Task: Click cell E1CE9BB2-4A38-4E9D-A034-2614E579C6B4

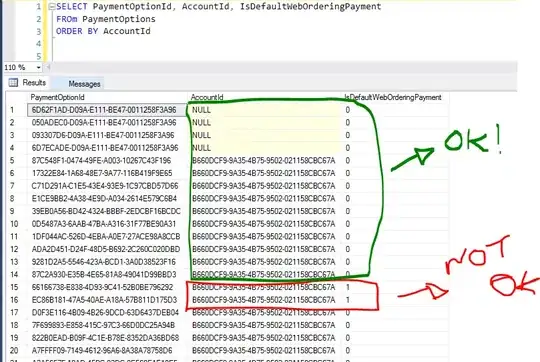Action: (x=107, y=199)
